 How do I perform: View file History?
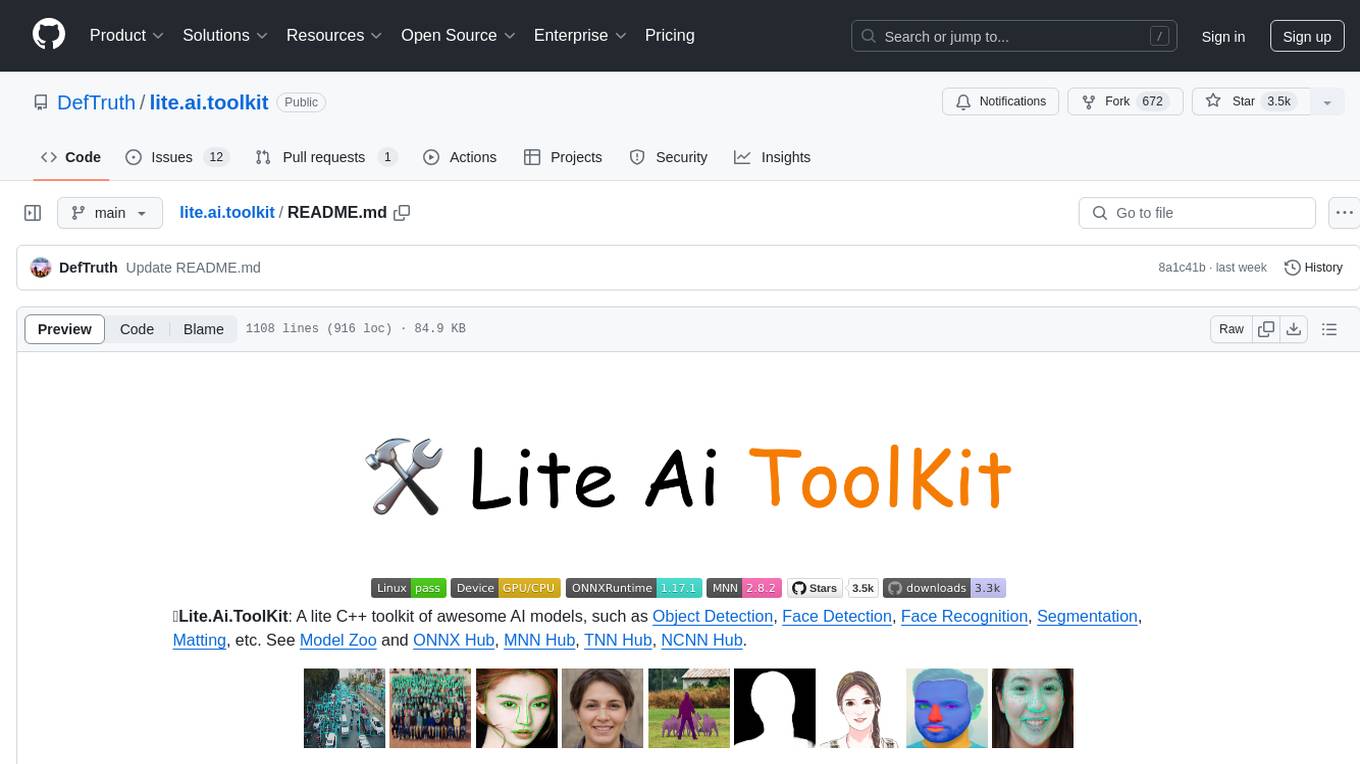tap(1313, 267)
